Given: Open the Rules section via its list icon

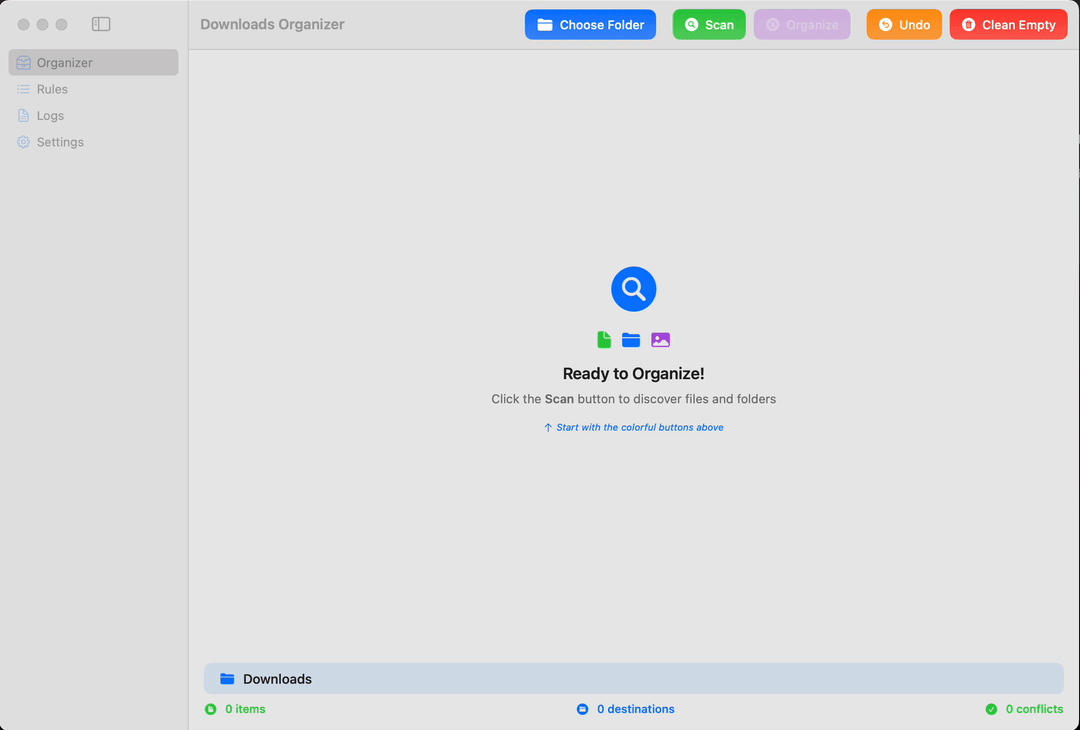Looking at the screenshot, I should (x=22, y=89).
